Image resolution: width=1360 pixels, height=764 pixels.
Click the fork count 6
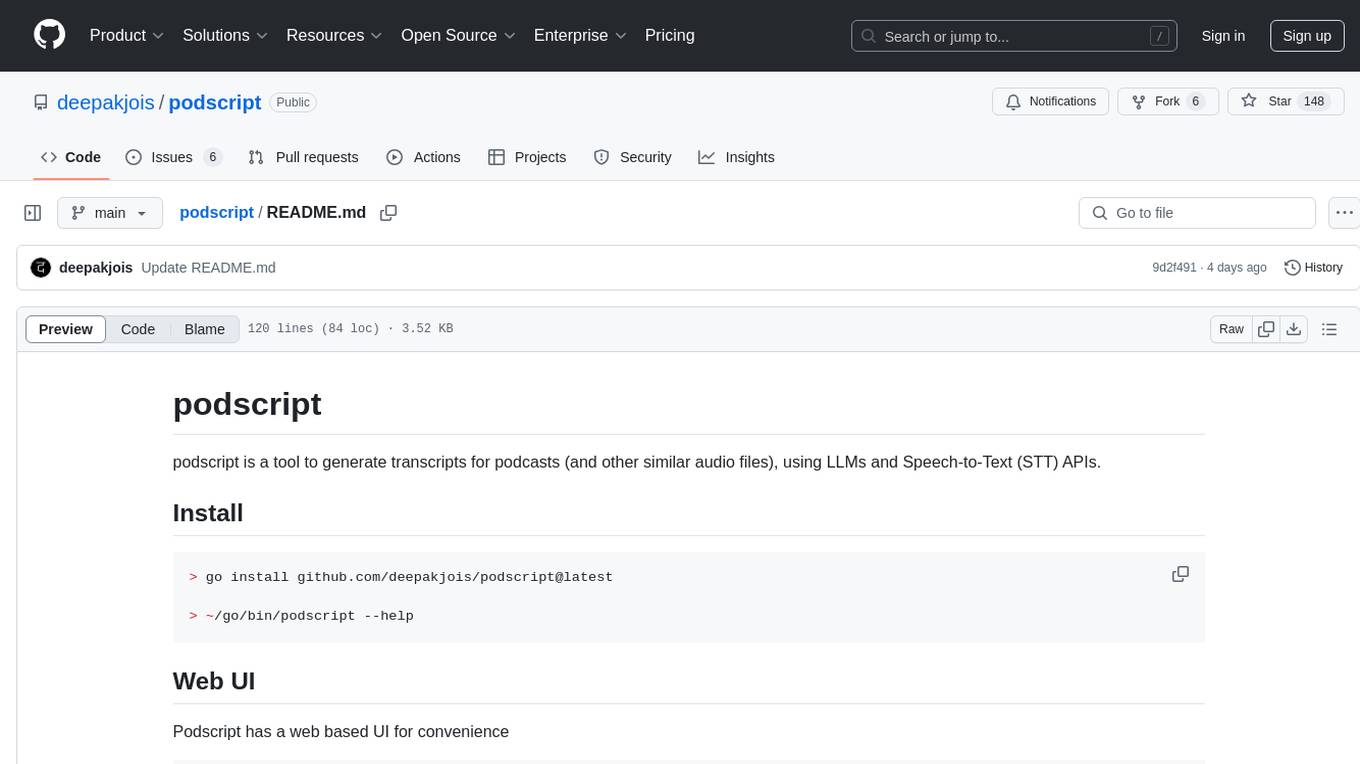coord(1195,101)
